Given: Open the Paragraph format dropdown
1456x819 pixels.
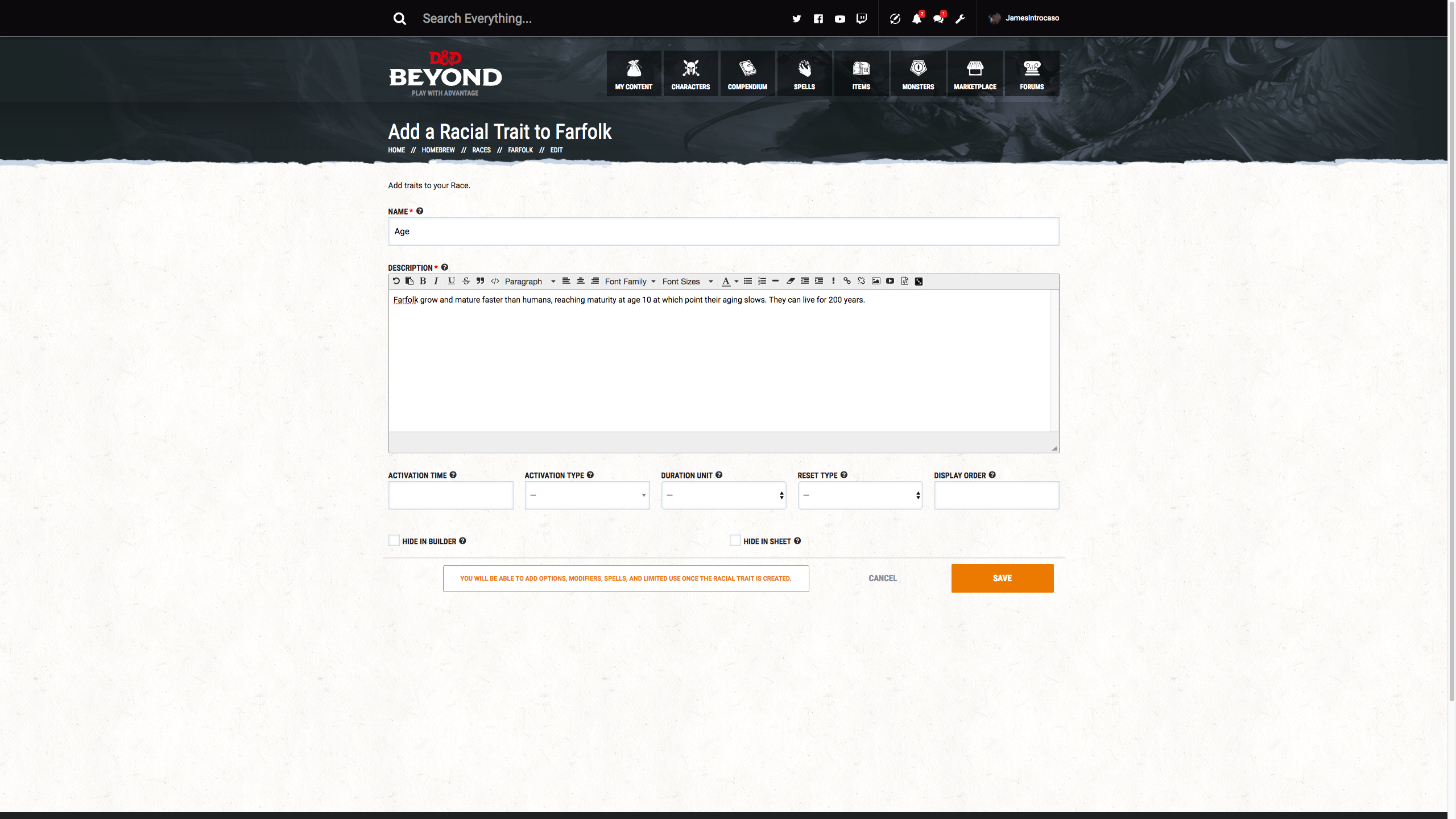Looking at the screenshot, I should coord(530,281).
